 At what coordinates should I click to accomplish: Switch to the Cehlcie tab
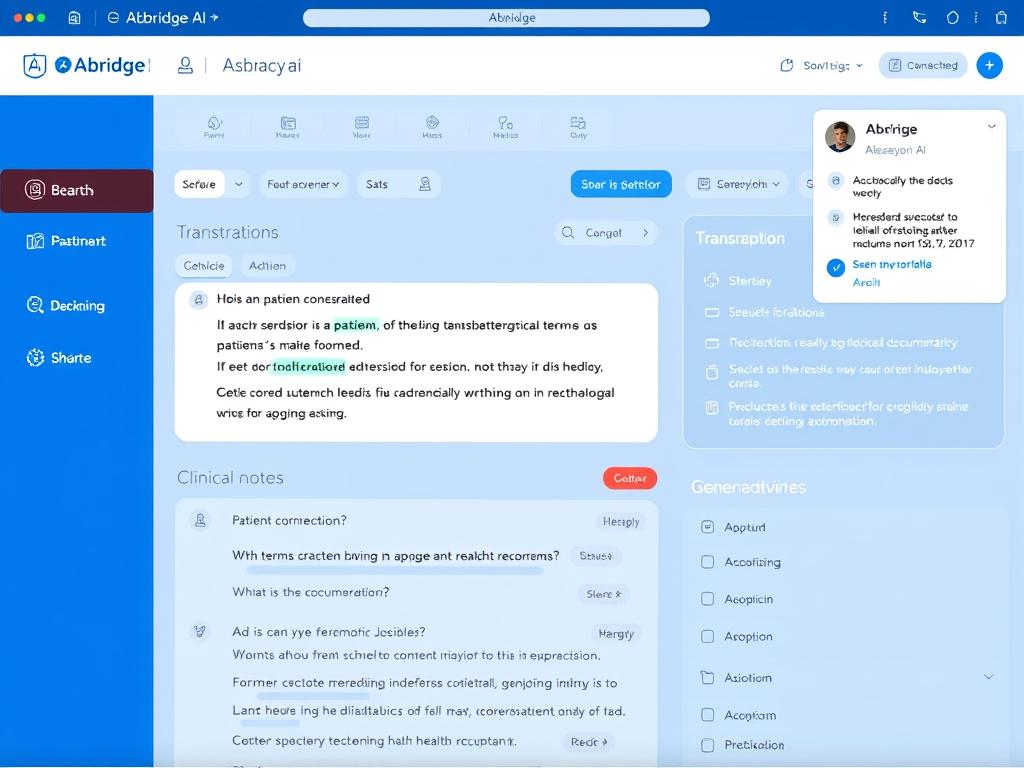[x=204, y=266]
